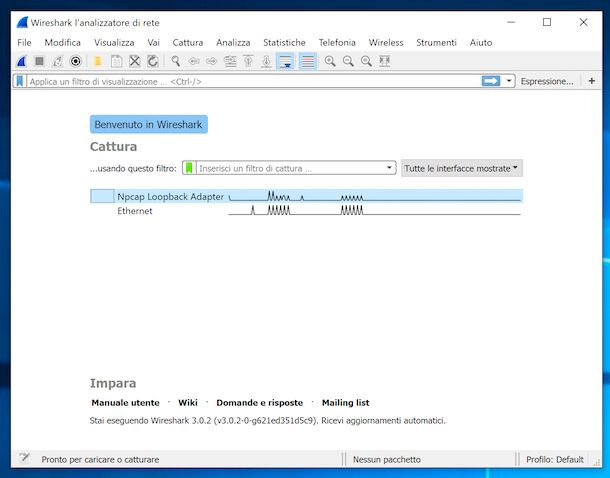Image resolution: width=610 pixels, height=478 pixels.
Task: Reset text to normal size icon
Action: pos(366,61)
